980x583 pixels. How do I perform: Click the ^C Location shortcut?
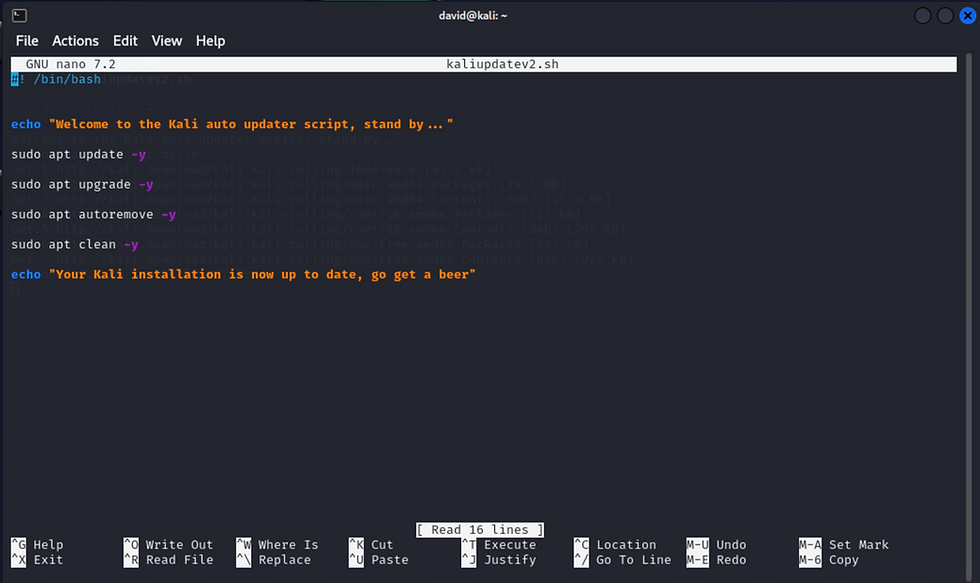pyautogui.click(x=615, y=545)
